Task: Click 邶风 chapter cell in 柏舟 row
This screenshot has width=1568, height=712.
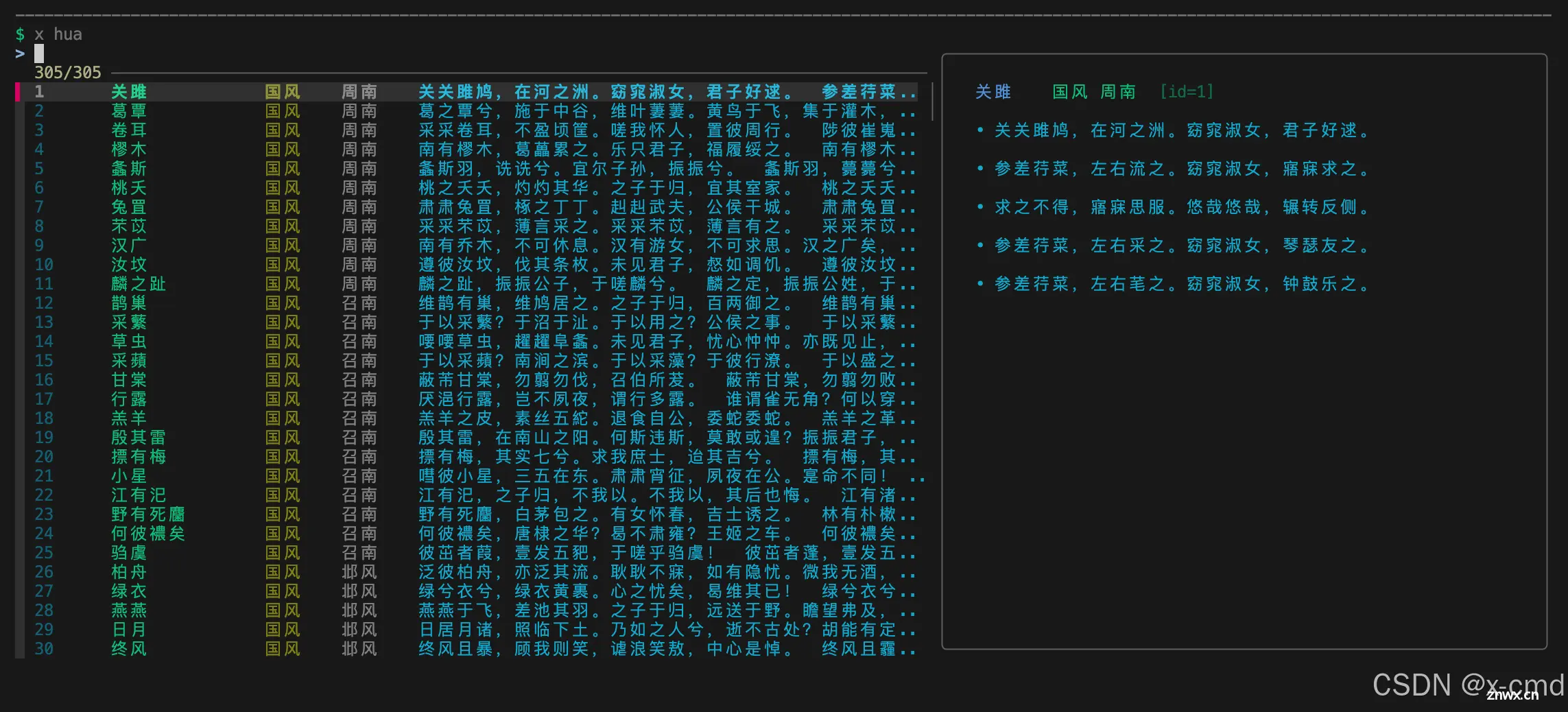Action: (359, 572)
